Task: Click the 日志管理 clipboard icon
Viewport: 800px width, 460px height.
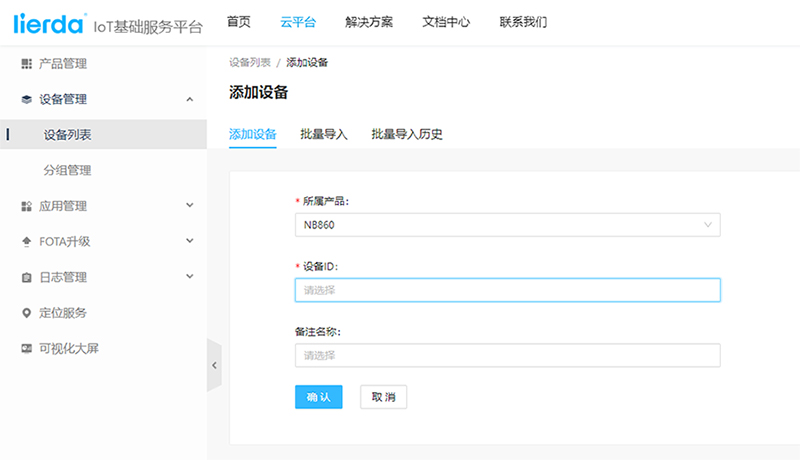Action: tap(26, 277)
